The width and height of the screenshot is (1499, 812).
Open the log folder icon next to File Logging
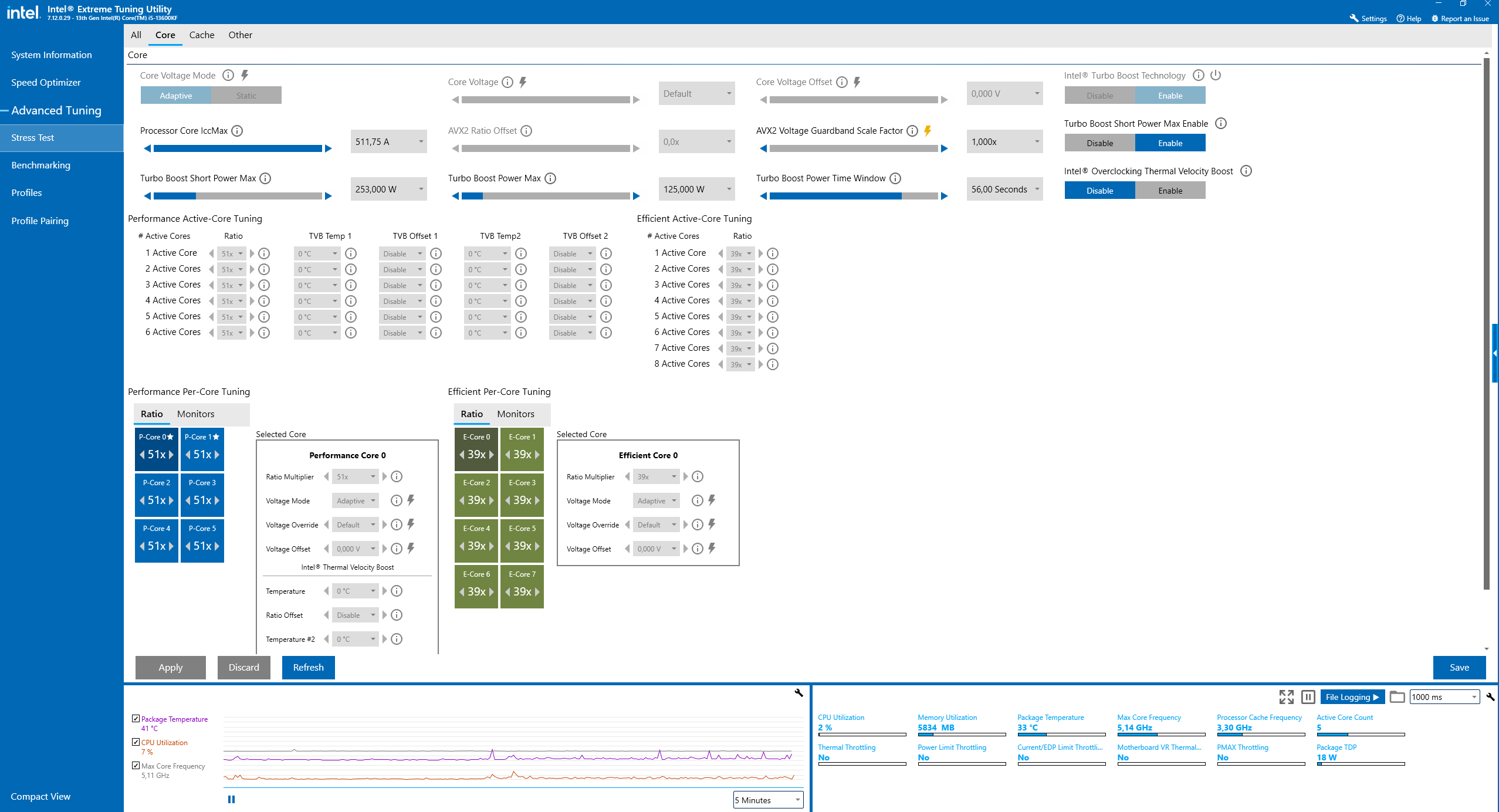click(x=1397, y=697)
